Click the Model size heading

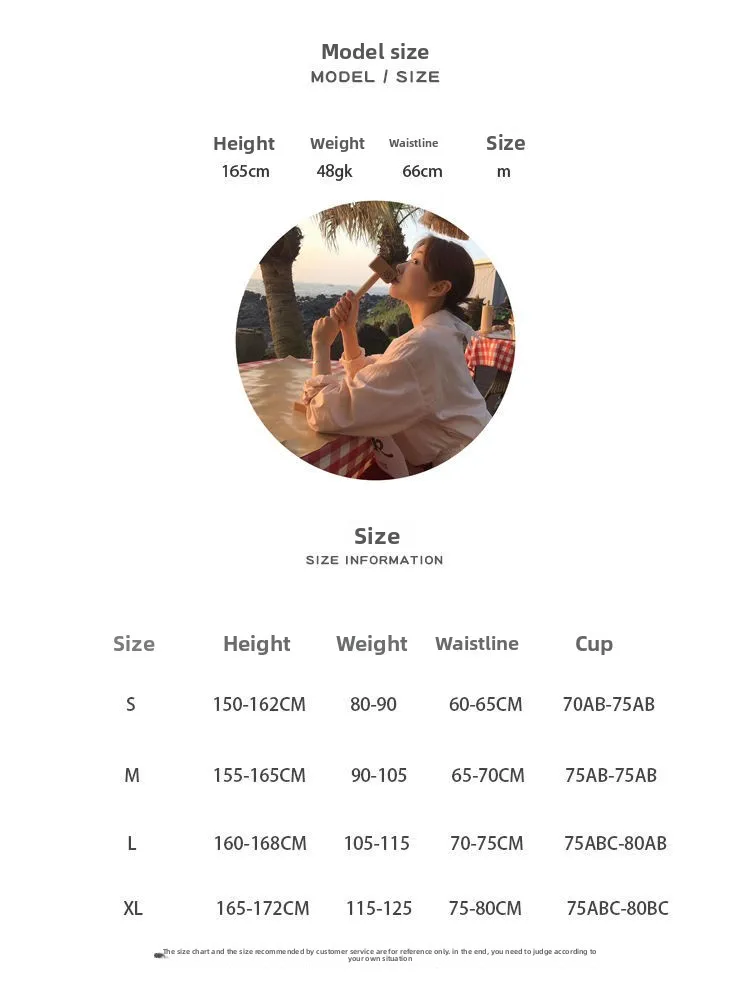[x=375, y=52]
